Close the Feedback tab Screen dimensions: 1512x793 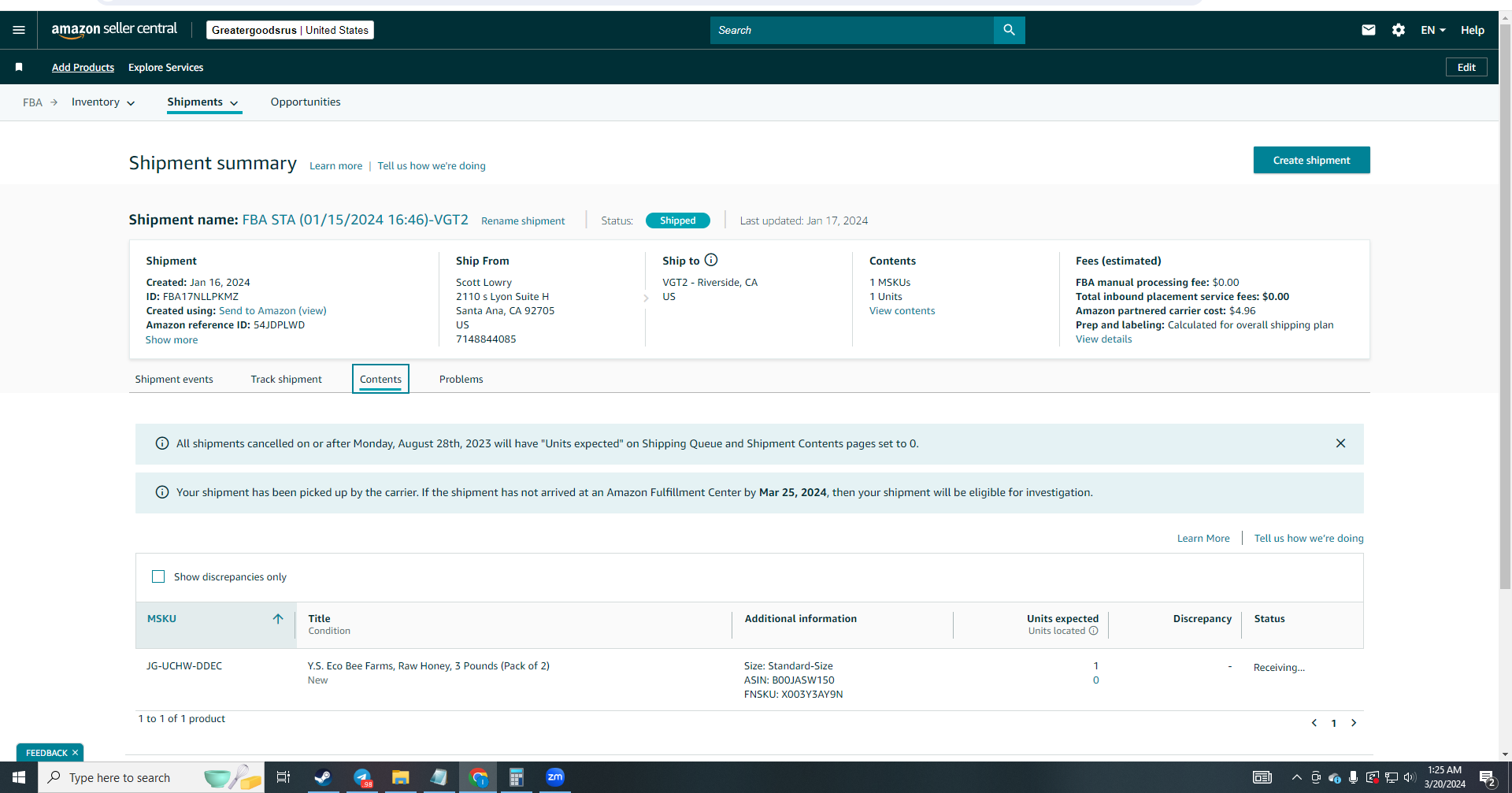tap(76, 753)
